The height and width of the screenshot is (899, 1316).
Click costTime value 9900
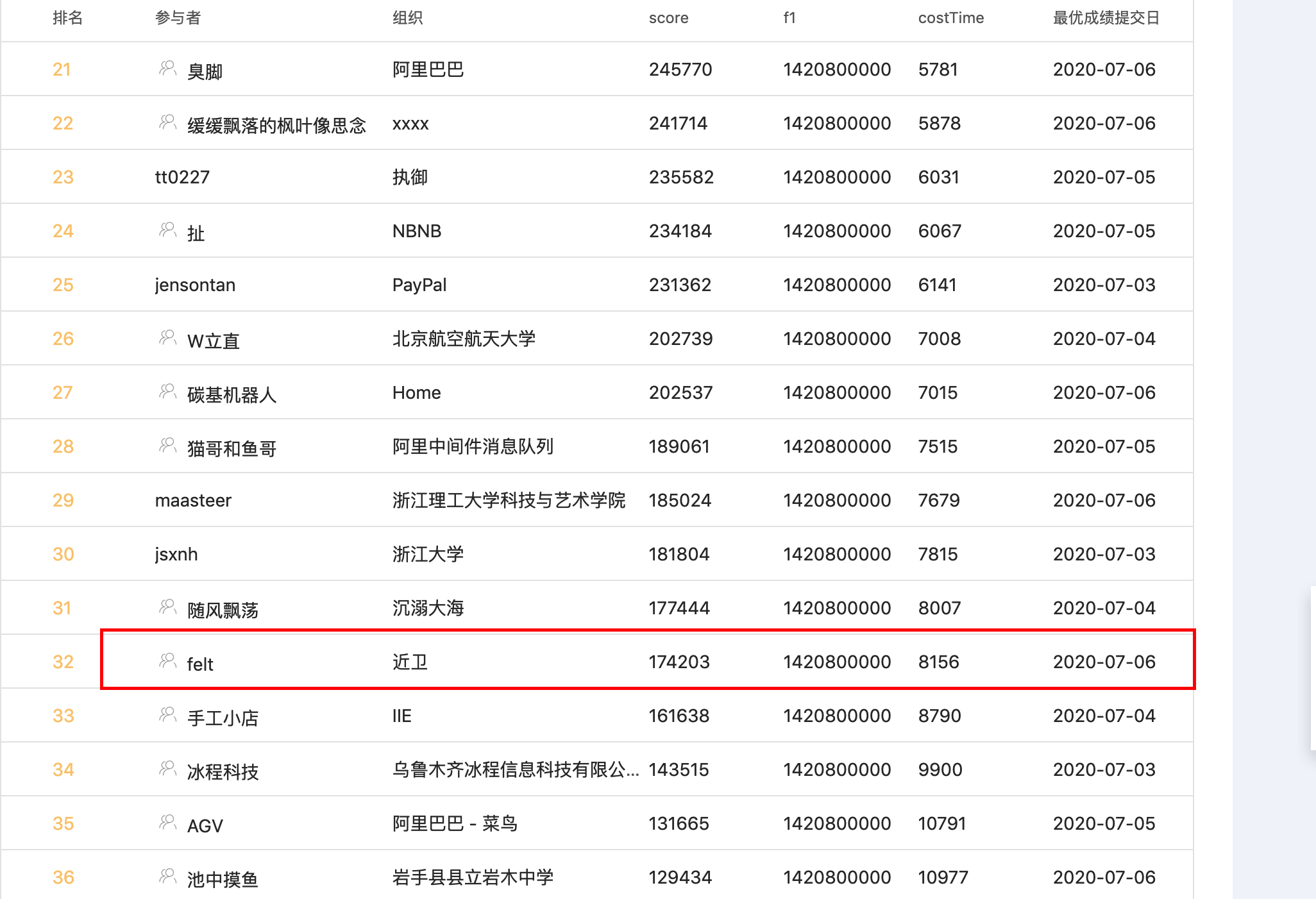tap(941, 769)
